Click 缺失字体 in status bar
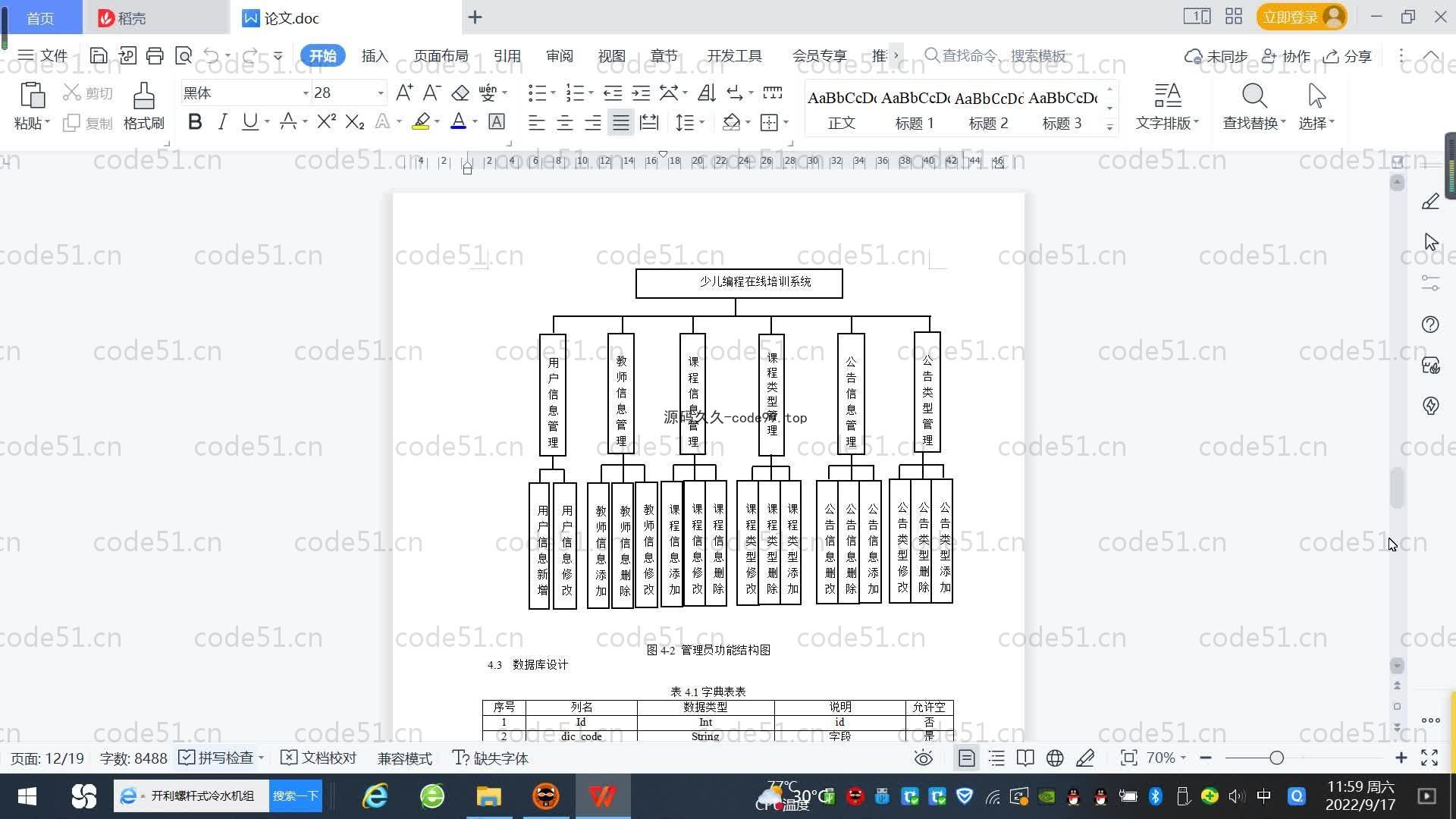 [491, 758]
